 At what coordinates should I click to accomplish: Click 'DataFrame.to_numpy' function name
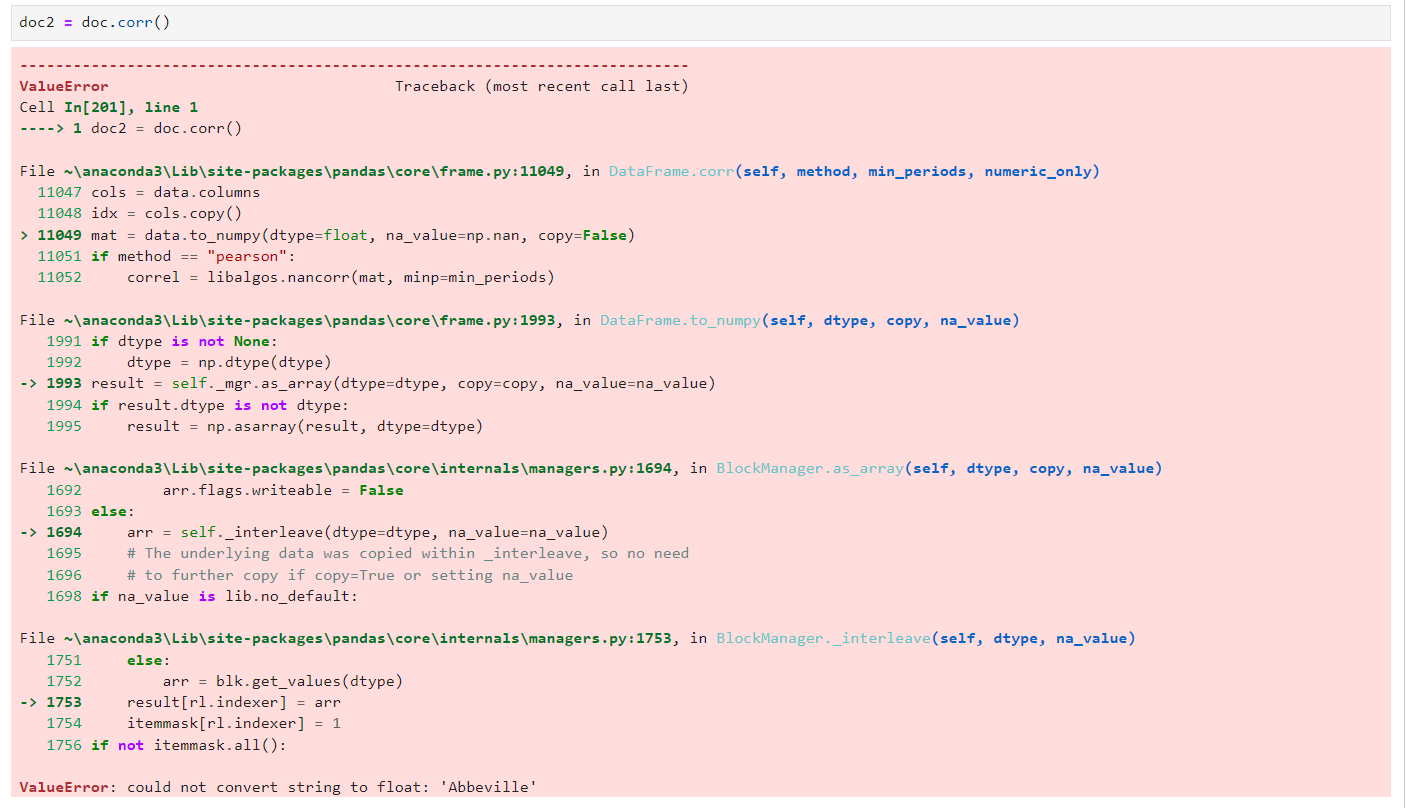click(x=682, y=320)
